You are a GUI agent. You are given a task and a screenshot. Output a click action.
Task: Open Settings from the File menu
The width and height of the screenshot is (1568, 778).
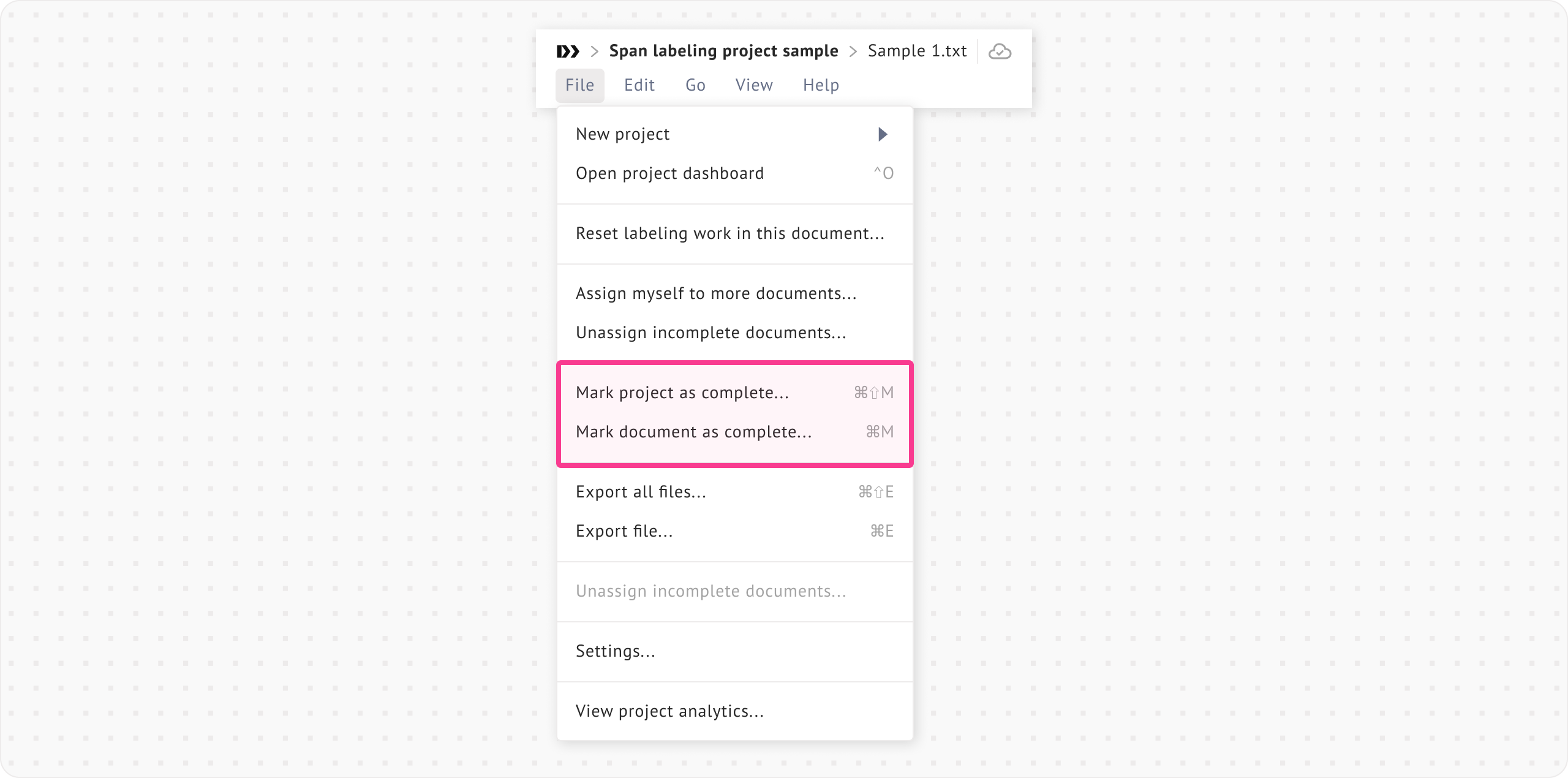click(615, 651)
